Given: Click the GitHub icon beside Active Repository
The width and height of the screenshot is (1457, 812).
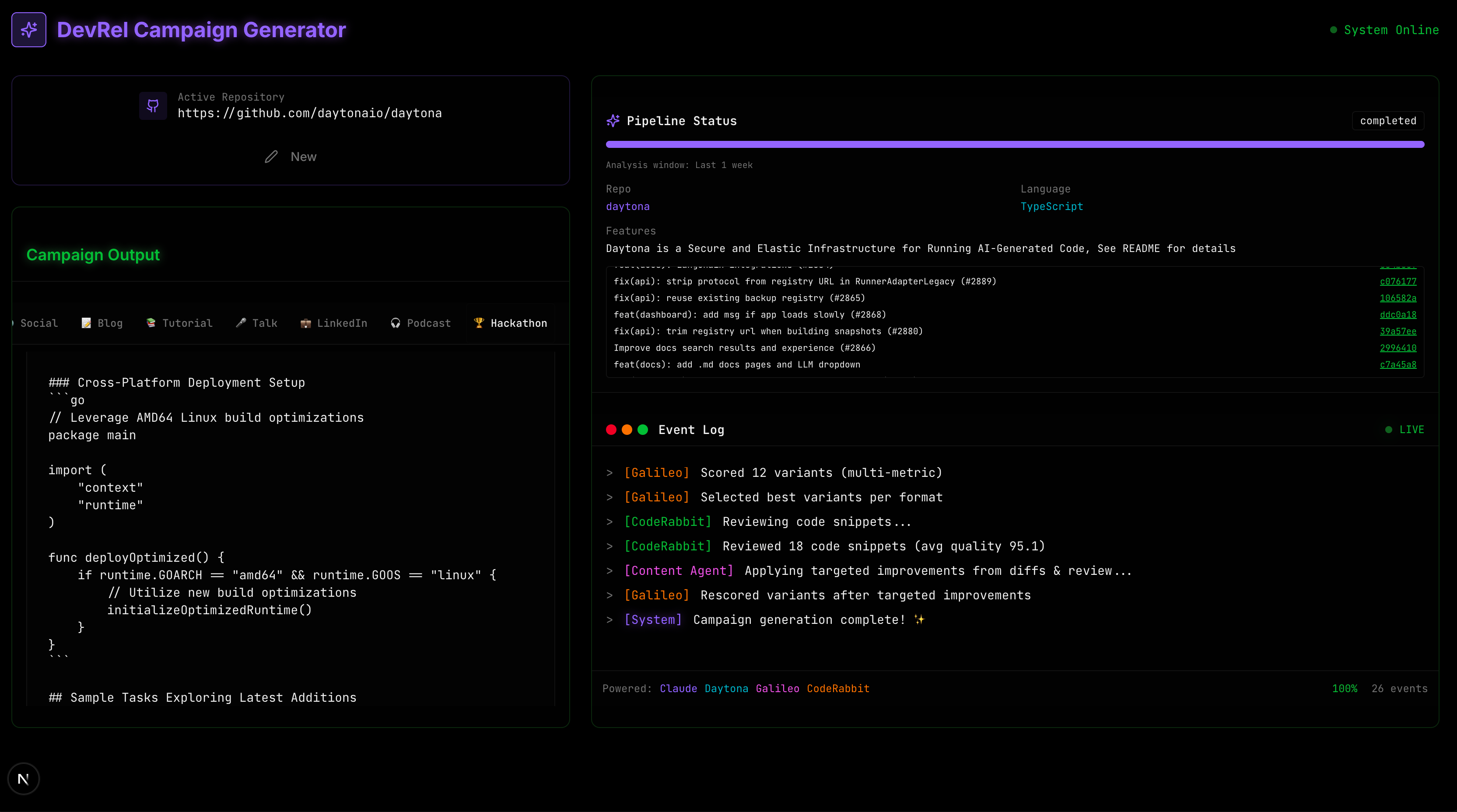Looking at the screenshot, I should 153,106.
